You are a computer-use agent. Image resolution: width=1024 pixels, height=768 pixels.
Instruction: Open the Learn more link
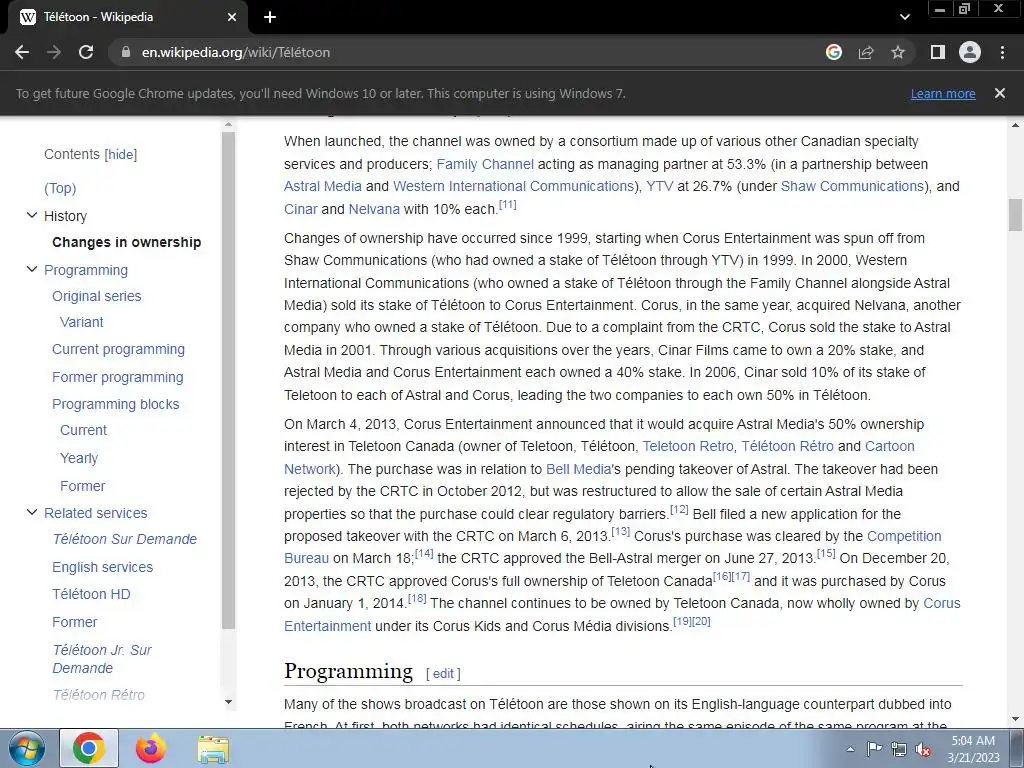point(943,93)
